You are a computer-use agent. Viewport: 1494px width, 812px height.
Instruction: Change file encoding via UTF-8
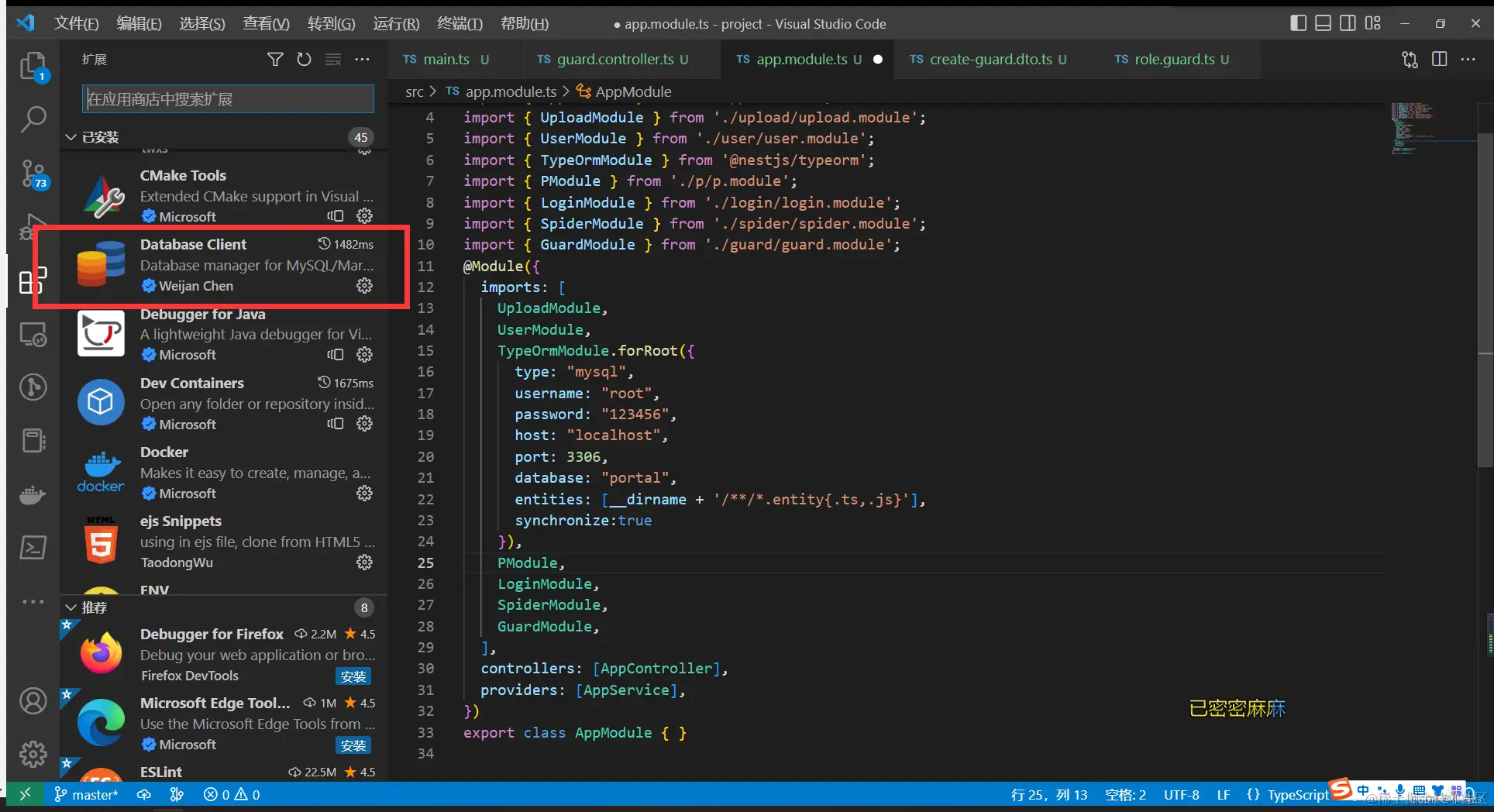pyautogui.click(x=1181, y=794)
